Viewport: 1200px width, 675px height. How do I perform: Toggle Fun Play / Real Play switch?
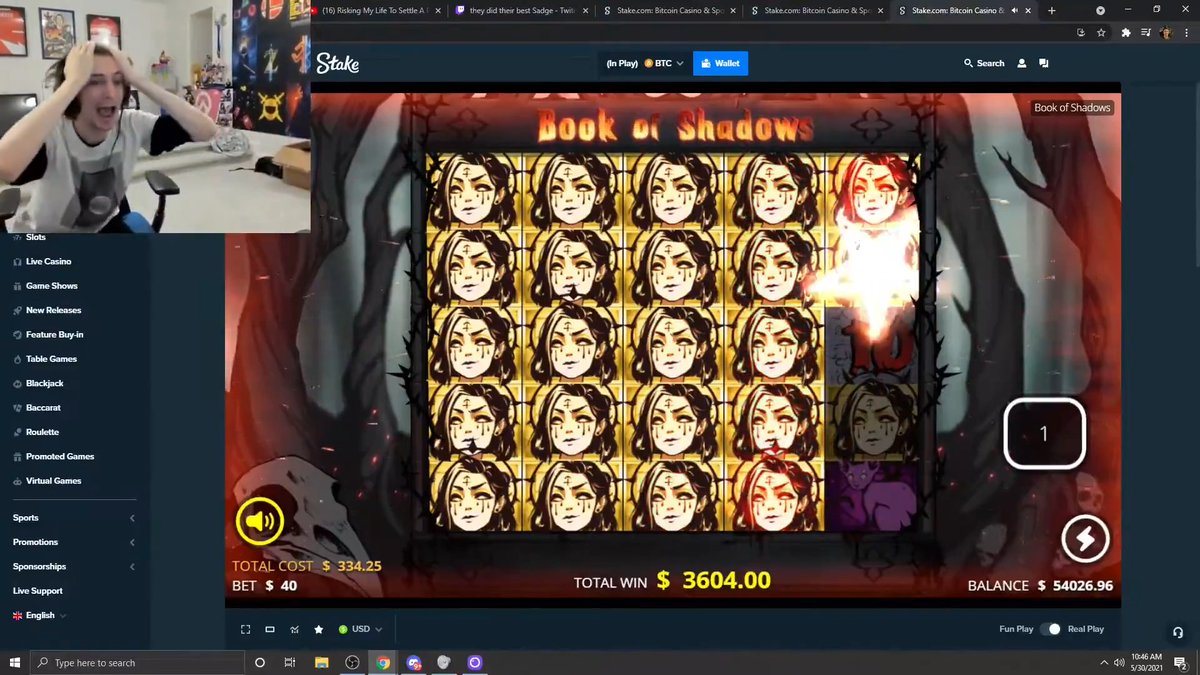1050,629
